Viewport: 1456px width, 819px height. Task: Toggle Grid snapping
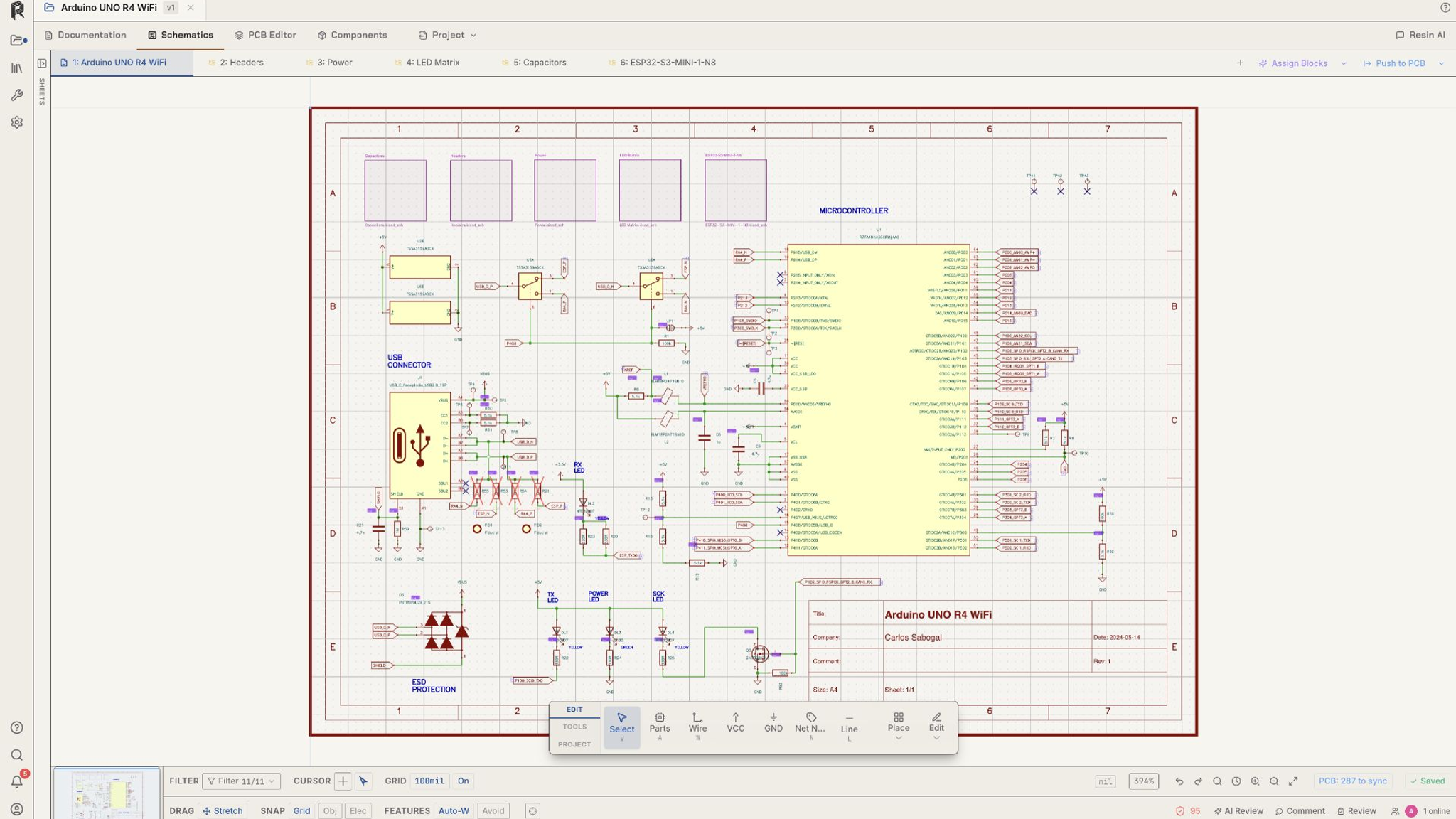point(301,811)
